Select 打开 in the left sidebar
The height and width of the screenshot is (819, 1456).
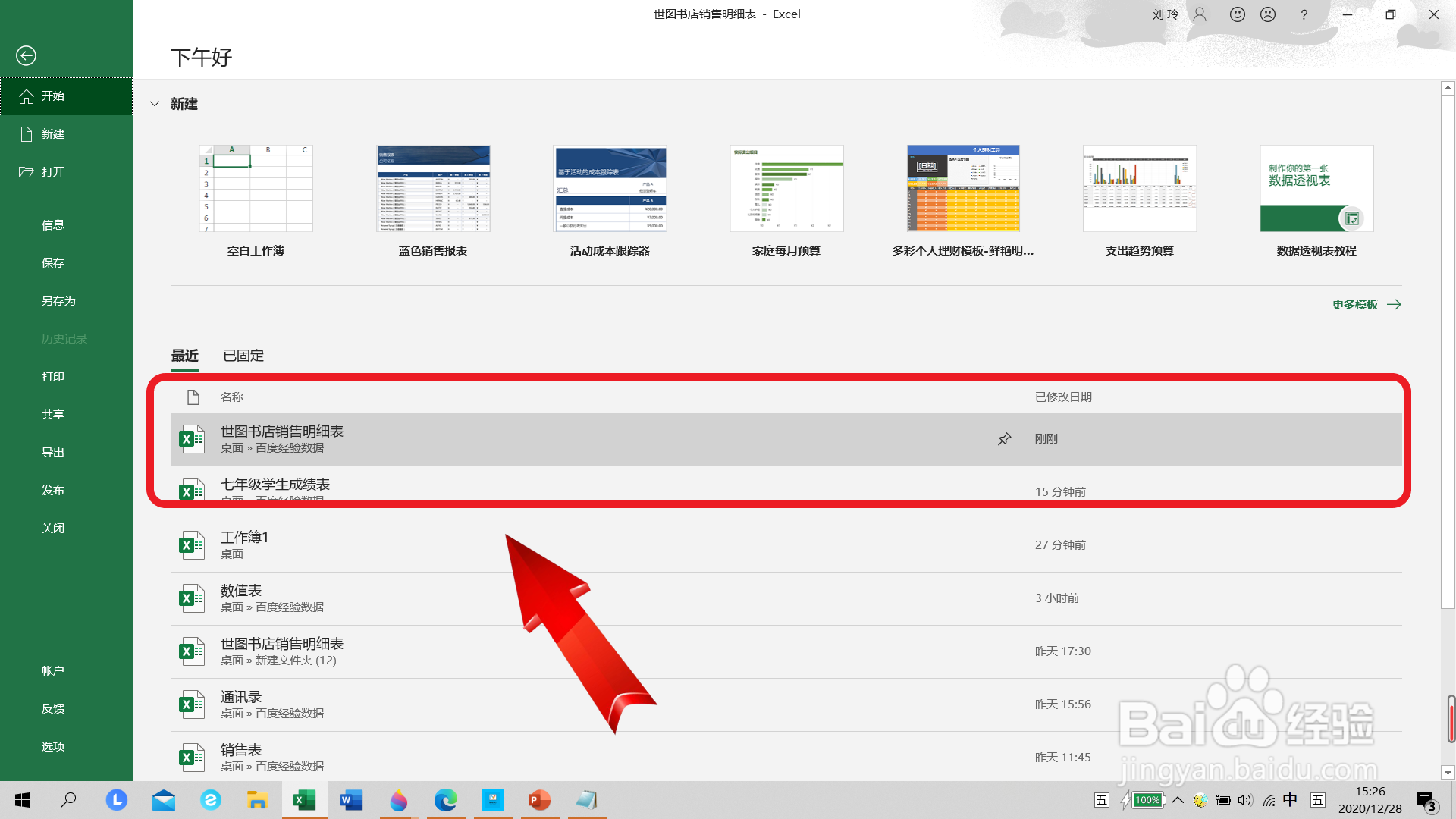(66, 172)
